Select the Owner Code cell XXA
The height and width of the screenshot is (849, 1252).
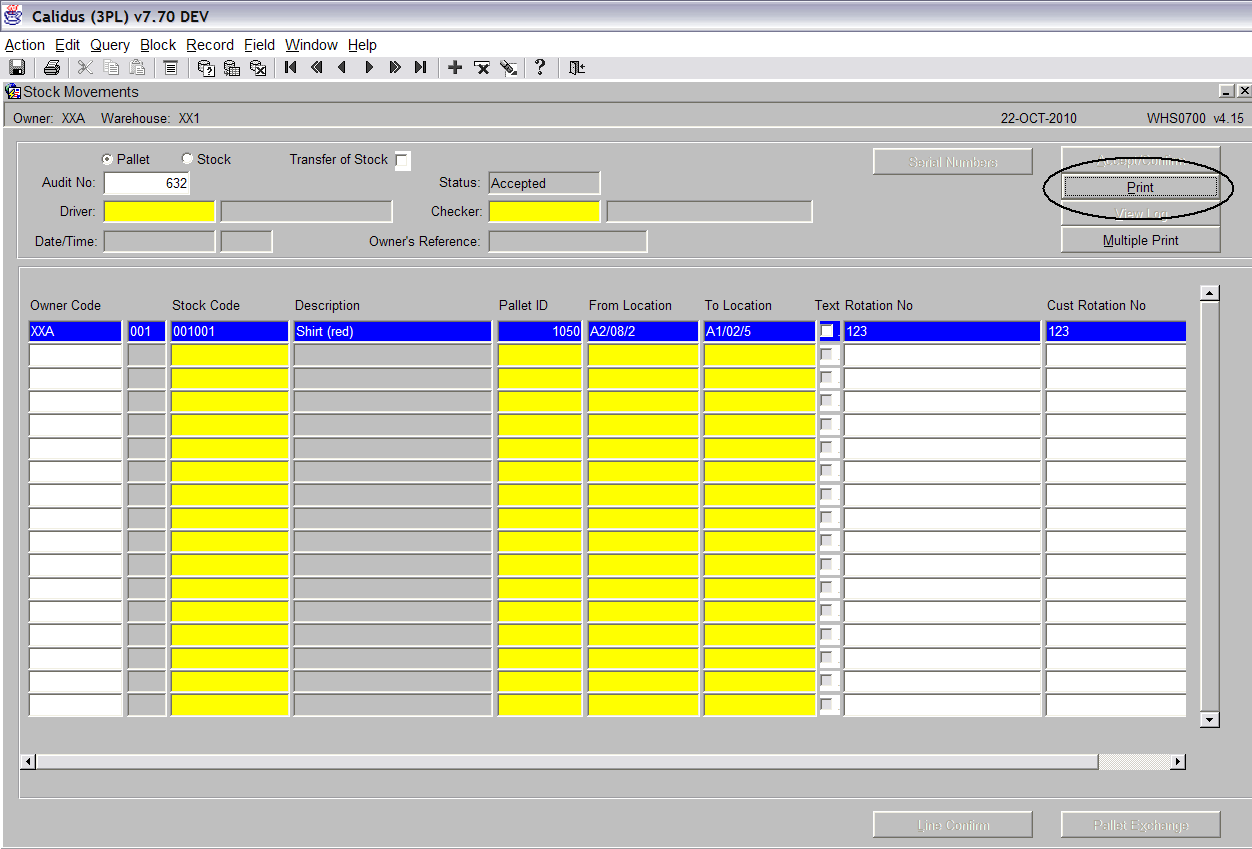click(x=76, y=331)
